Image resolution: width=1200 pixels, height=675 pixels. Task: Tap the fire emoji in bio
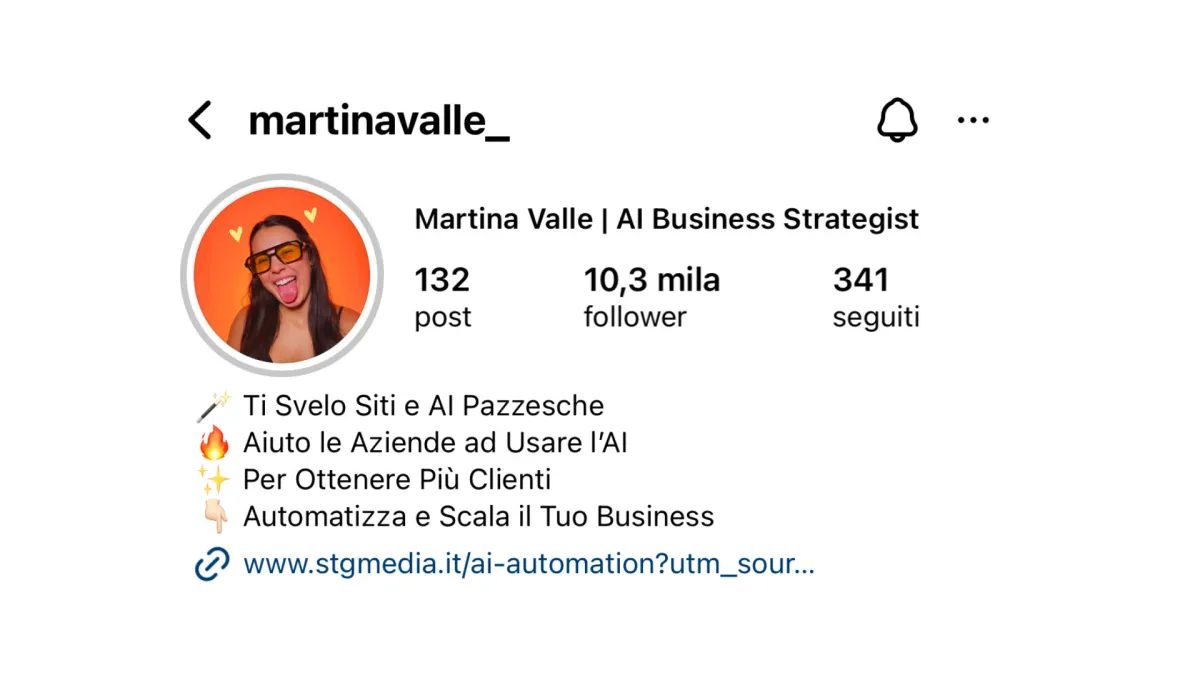(213, 443)
